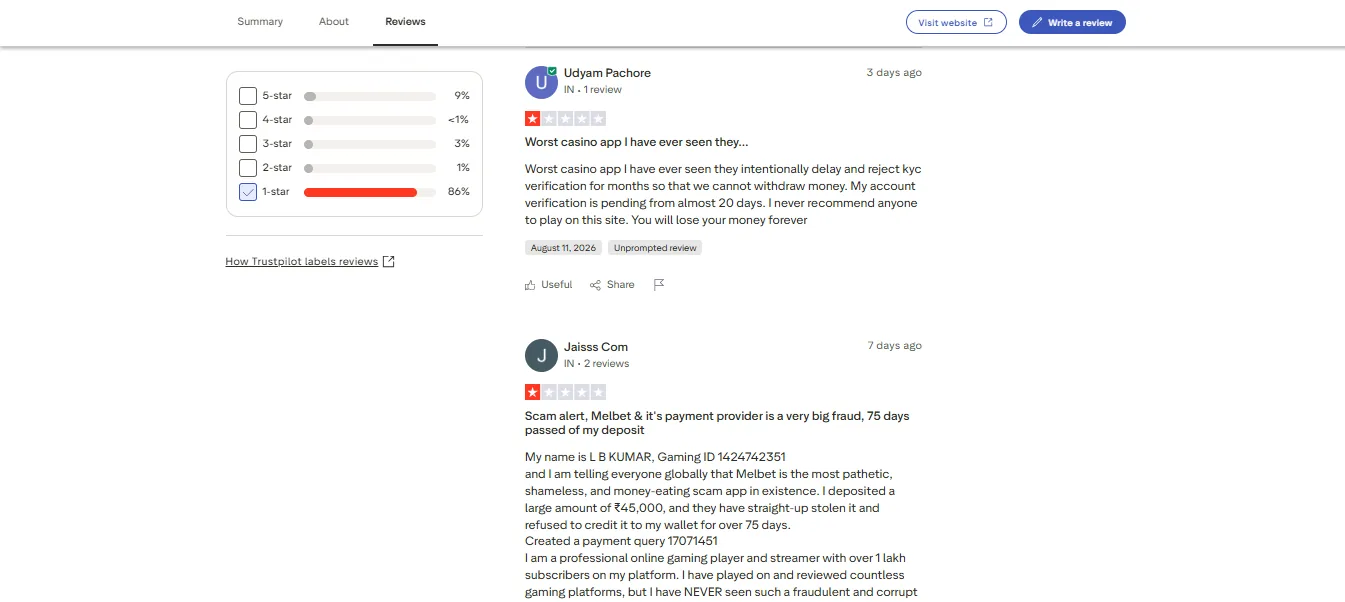Open the Summary tab
This screenshot has height=602, width=1345.
pyautogui.click(x=260, y=22)
